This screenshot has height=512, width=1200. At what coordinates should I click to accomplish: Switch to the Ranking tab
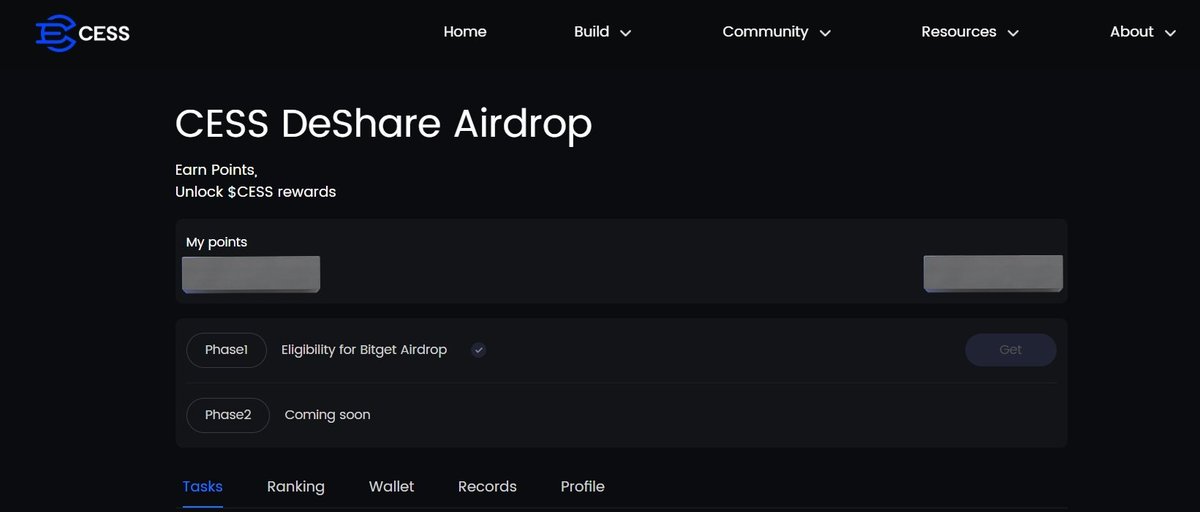click(296, 487)
